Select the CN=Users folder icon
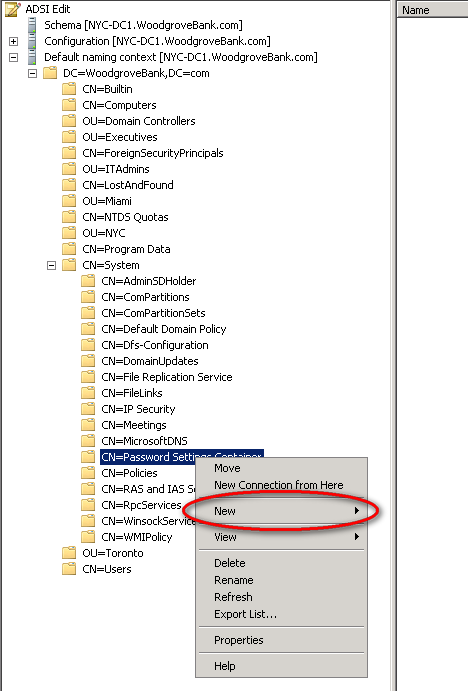Screen dimensions: 468x691 coord(69,568)
